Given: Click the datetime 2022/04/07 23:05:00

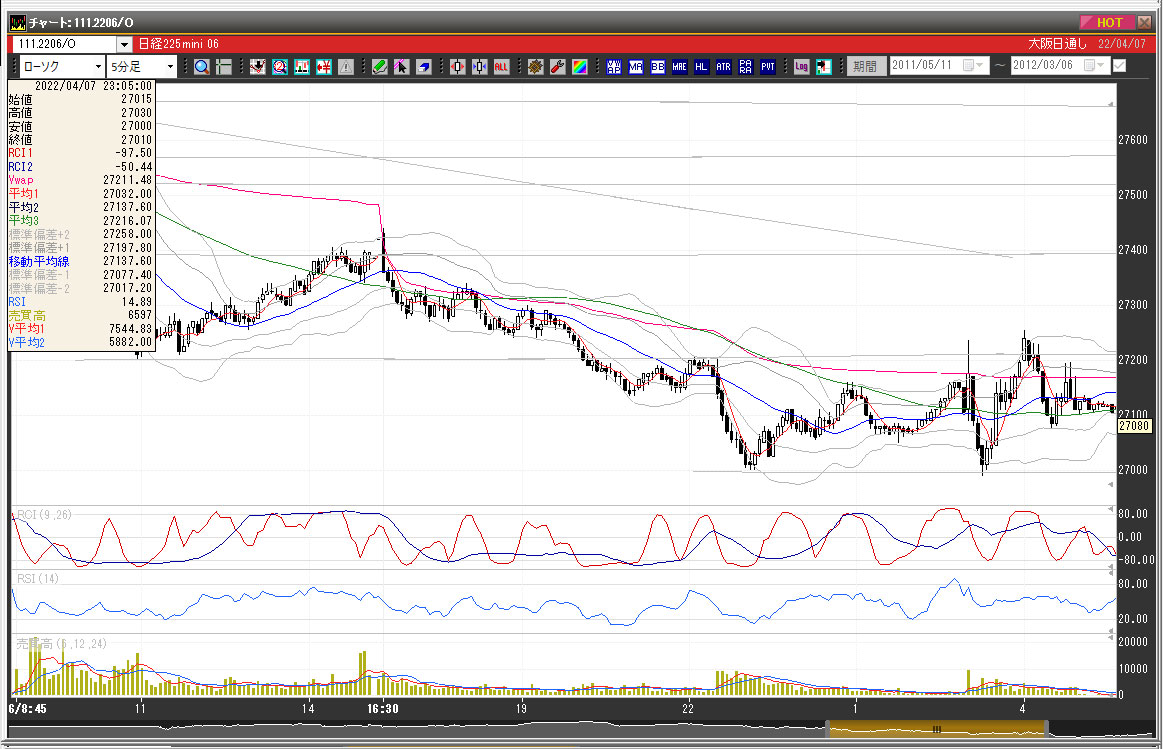Looking at the screenshot, I should pyautogui.click(x=93, y=86).
